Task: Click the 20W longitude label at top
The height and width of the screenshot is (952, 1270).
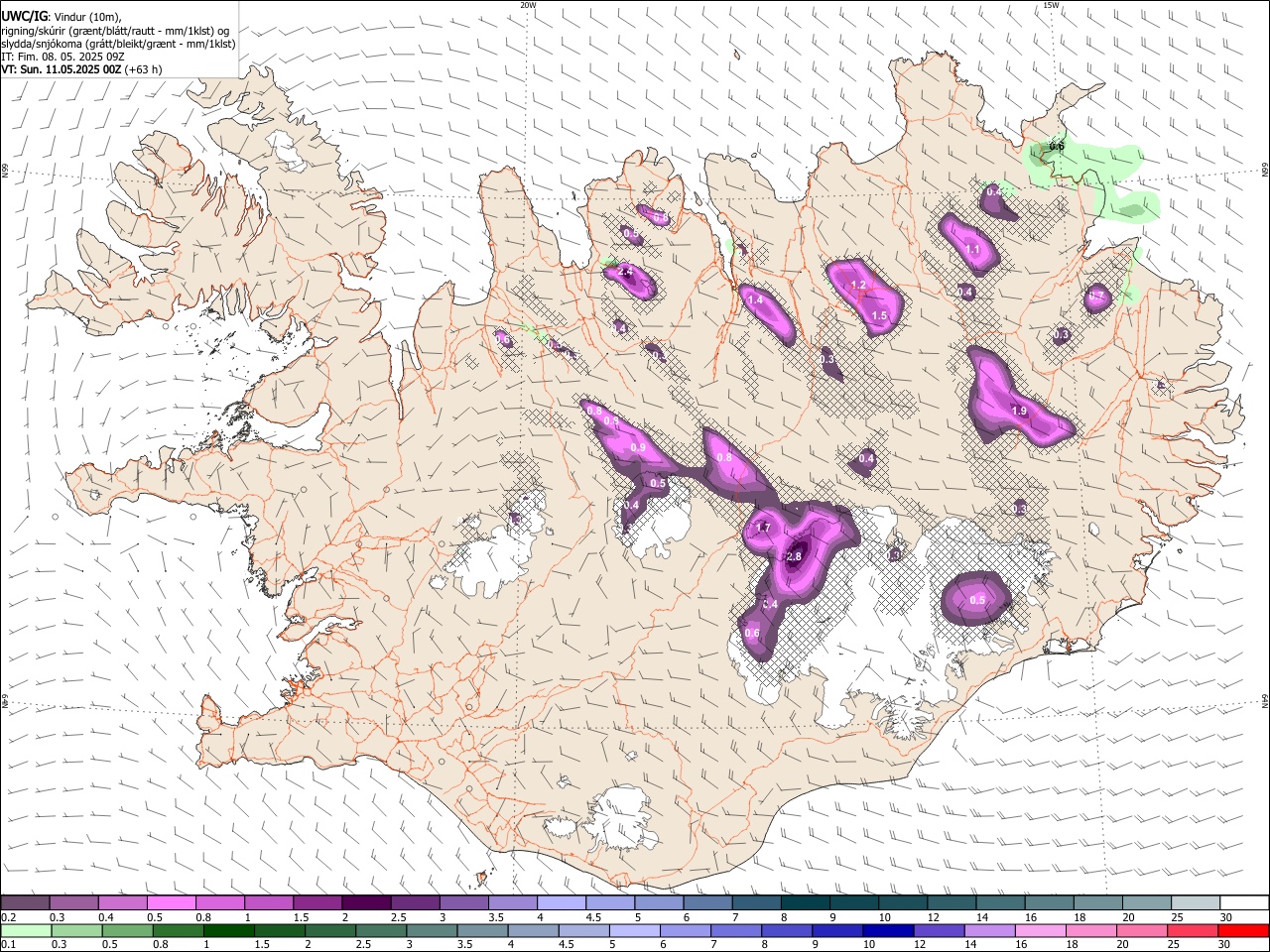Action: (x=528, y=5)
